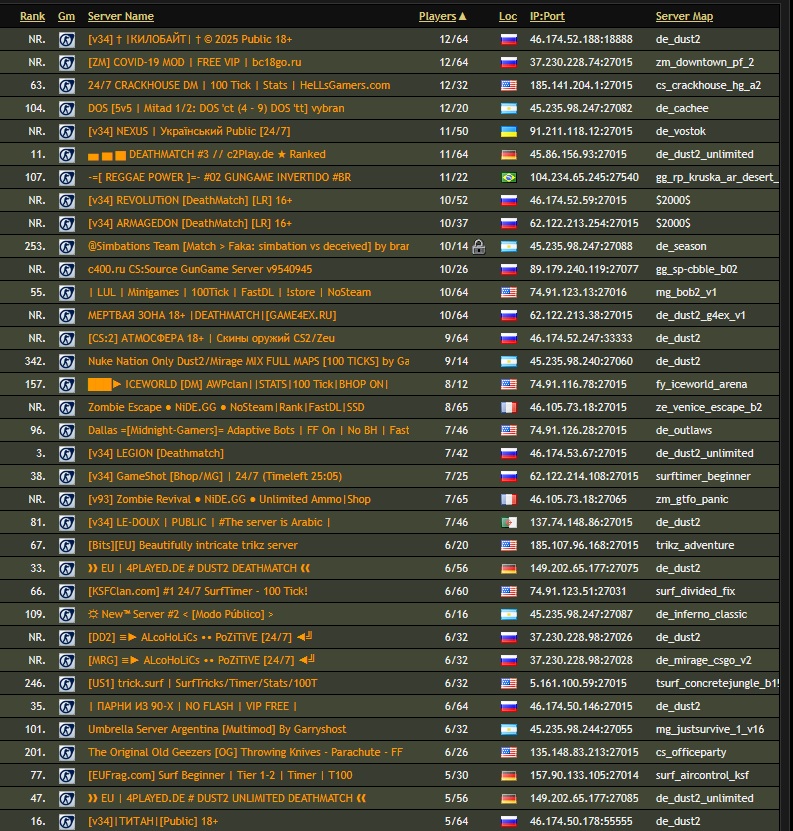Click game icon for ТИТАН Public 18+ row
This screenshot has width=793, height=831.
pos(67,821)
